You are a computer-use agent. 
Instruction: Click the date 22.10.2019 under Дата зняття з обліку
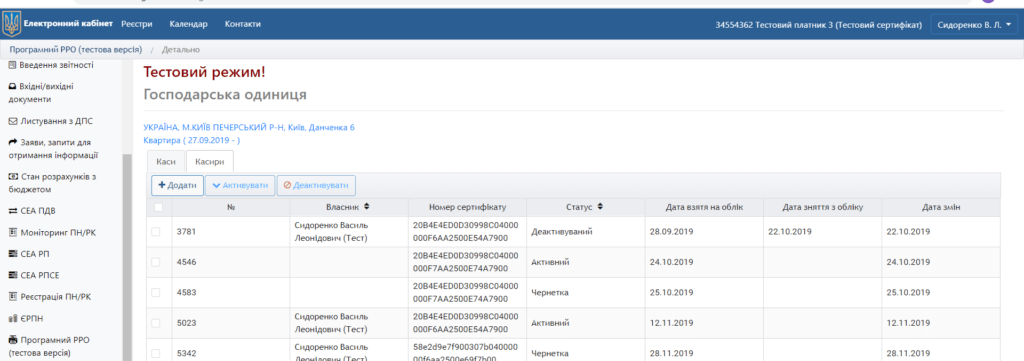(790, 232)
